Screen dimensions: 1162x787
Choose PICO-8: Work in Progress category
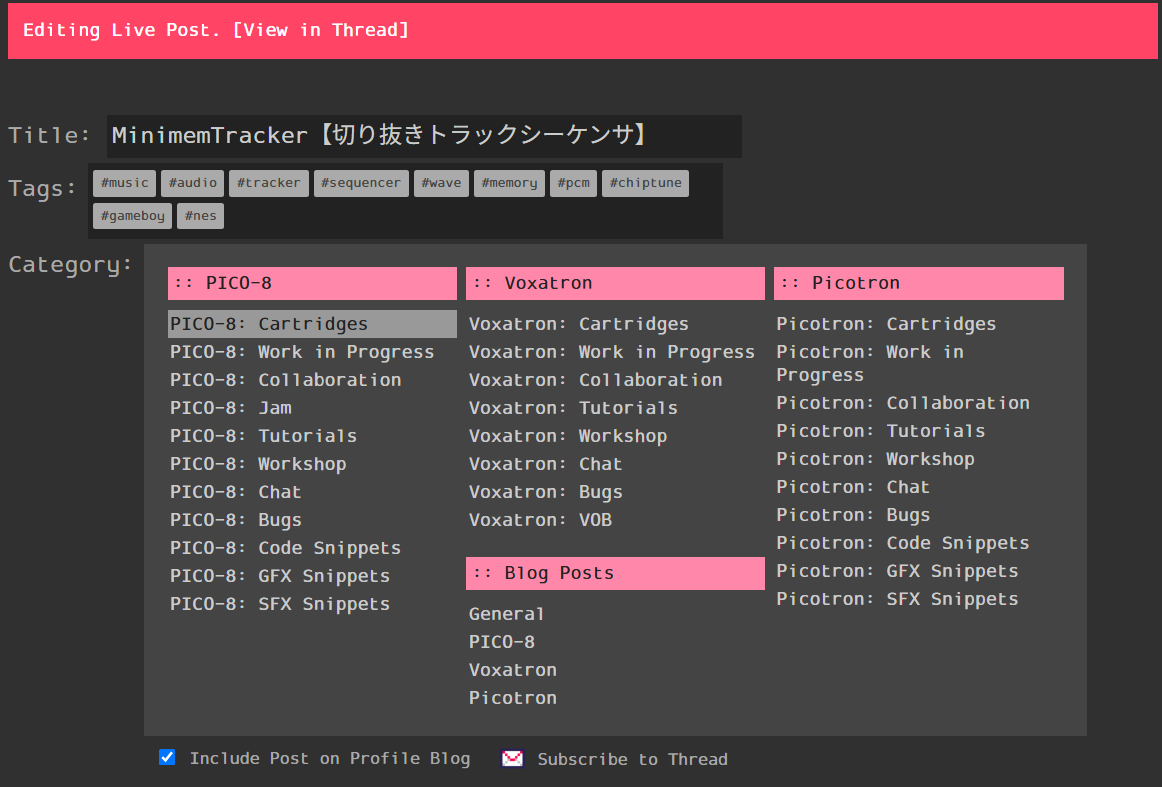point(302,352)
